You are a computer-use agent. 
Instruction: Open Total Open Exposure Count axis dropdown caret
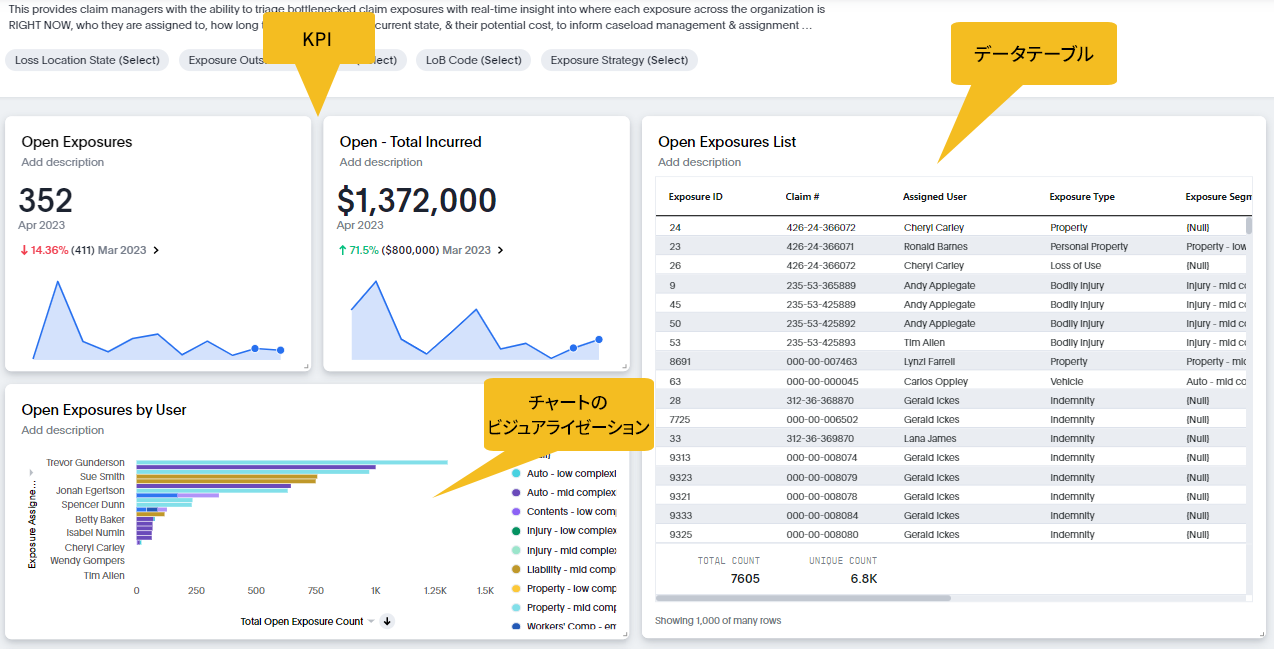[371, 621]
